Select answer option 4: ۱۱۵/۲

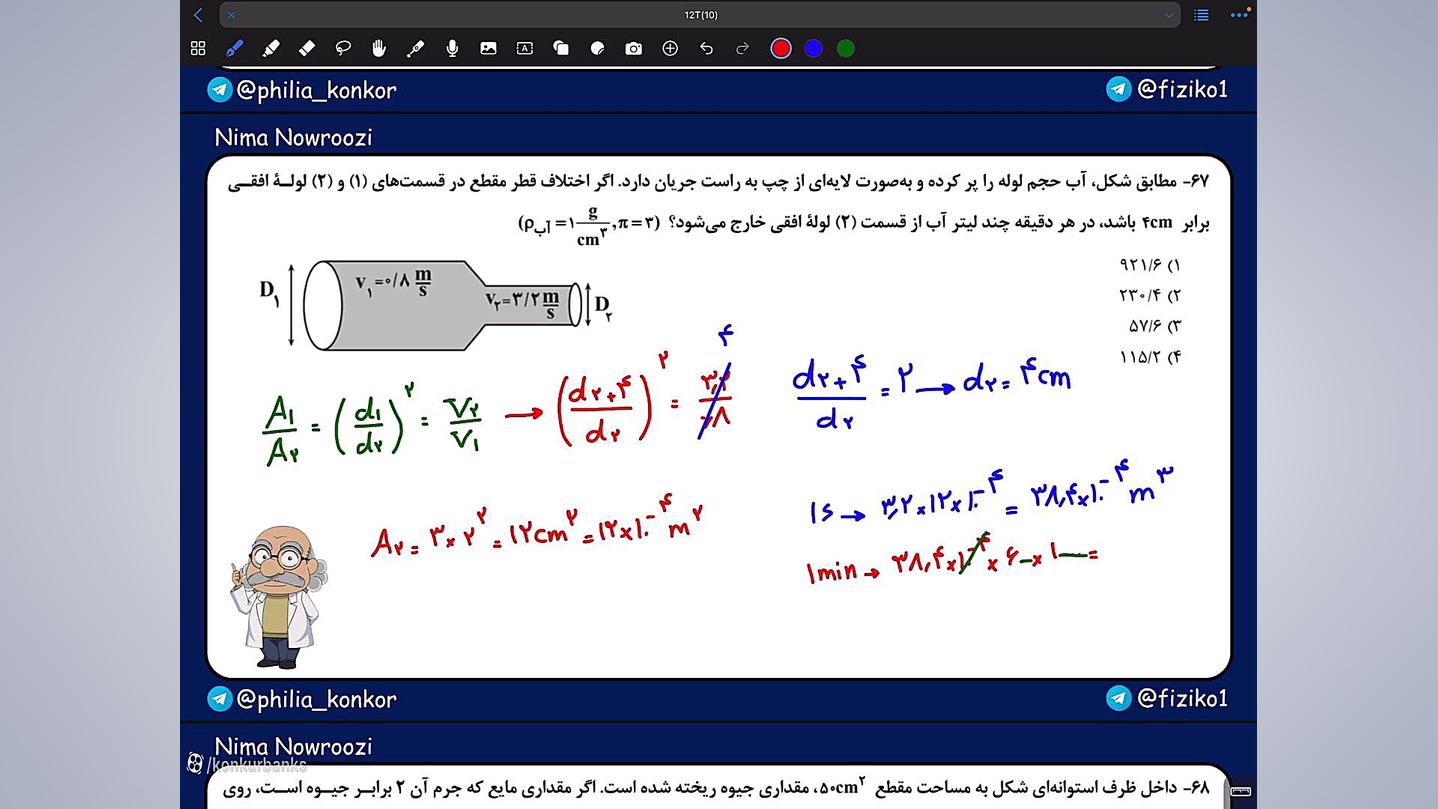tap(1150, 357)
